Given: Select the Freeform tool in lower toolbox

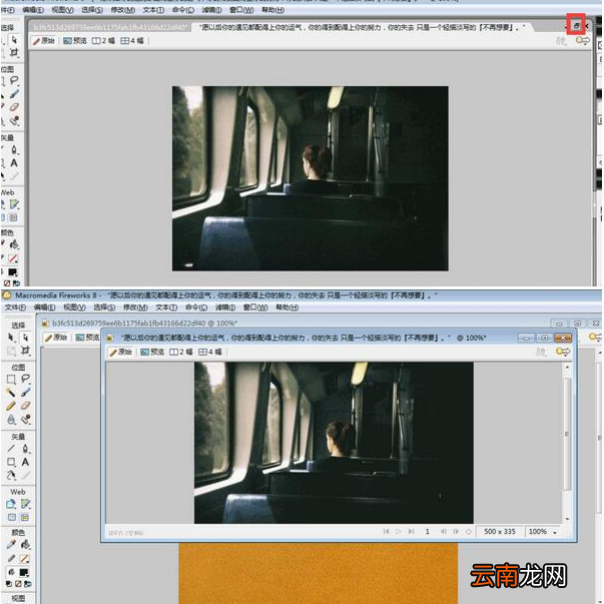Looking at the screenshot, I should pyautogui.click(x=11, y=475).
